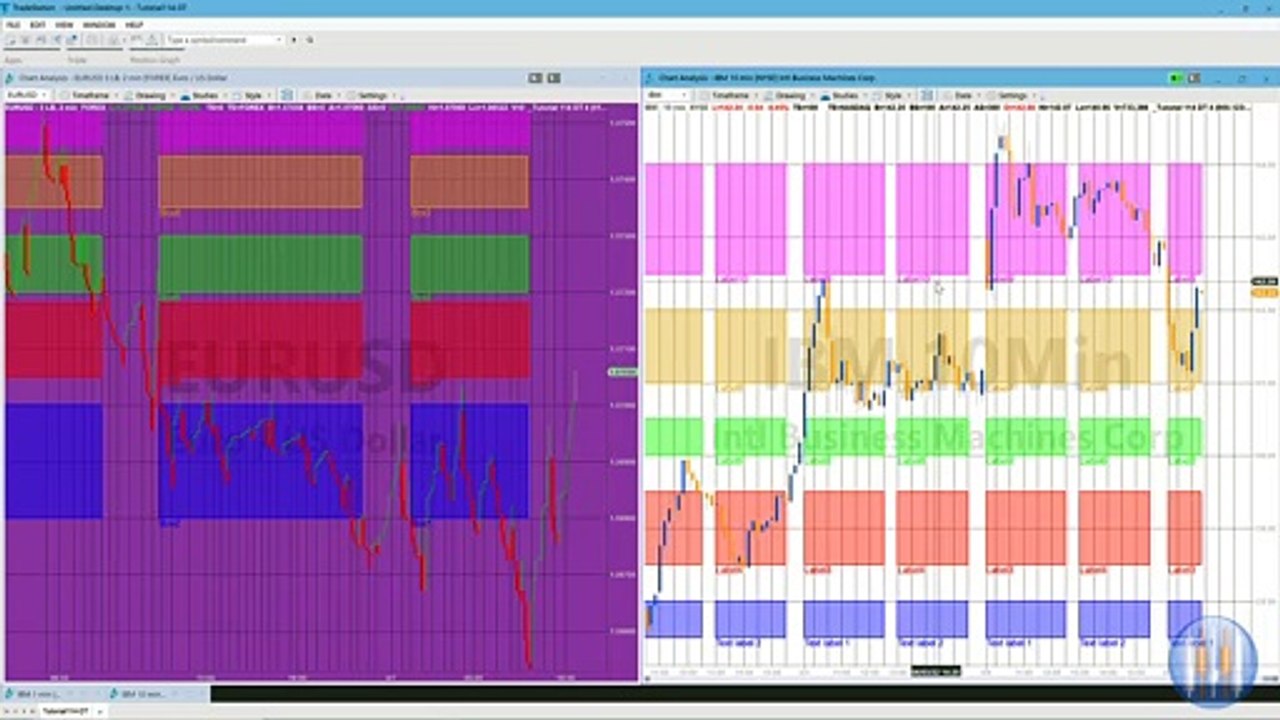1280x720 pixels.
Task: Click the second link icon in EURUSD title bar
Action: pyautogui.click(x=553, y=78)
